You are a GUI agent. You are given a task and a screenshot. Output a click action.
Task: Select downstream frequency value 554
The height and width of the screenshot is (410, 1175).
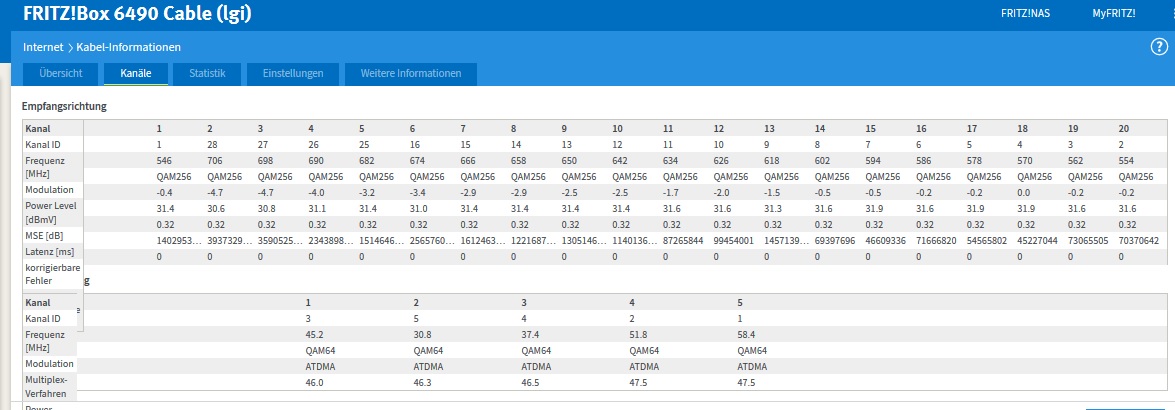[x=1127, y=160]
